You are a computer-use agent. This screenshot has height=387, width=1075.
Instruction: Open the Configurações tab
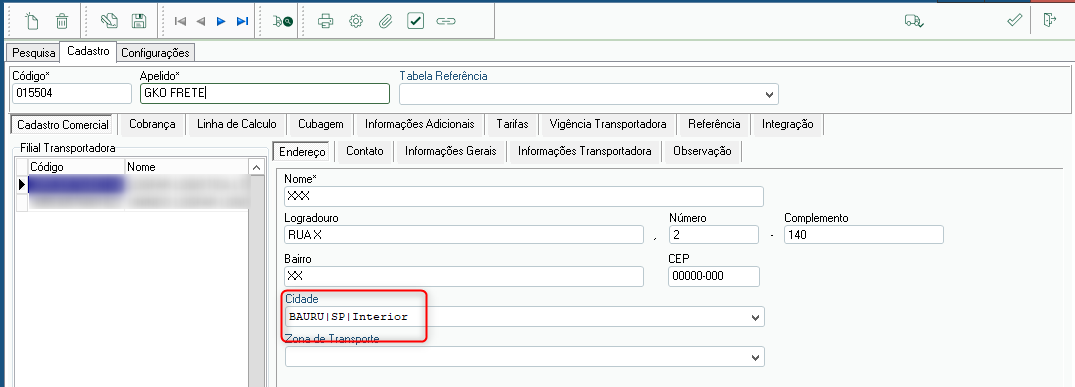[x=155, y=53]
